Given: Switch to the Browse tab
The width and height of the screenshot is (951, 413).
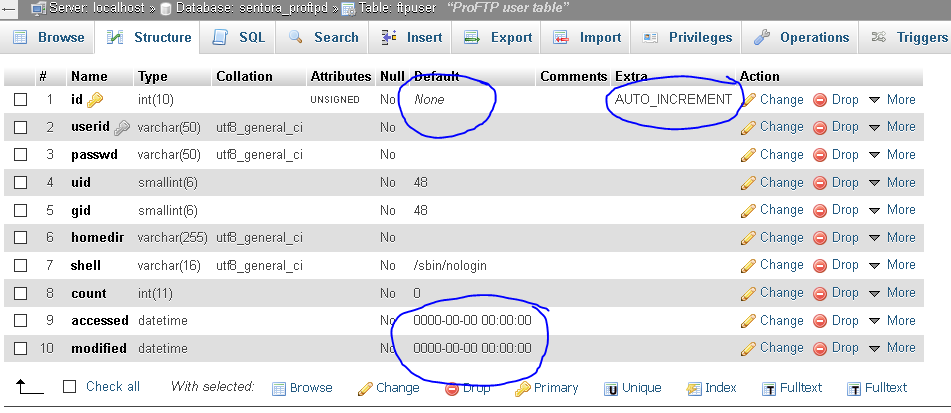Looking at the screenshot, I should click(49, 37).
